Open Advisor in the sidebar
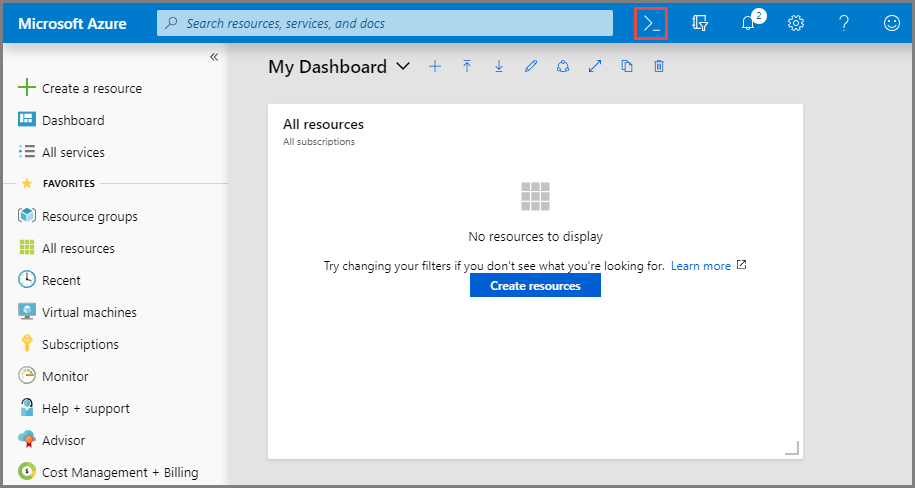This screenshot has width=915, height=488. (63, 441)
